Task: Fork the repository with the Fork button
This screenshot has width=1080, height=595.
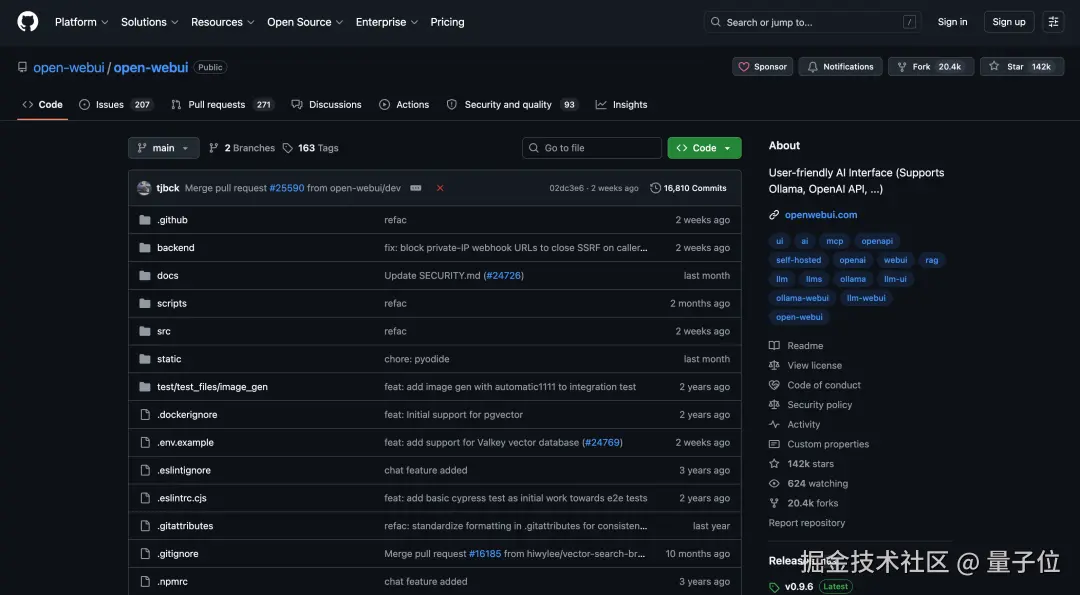Action: tap(931, 67)
